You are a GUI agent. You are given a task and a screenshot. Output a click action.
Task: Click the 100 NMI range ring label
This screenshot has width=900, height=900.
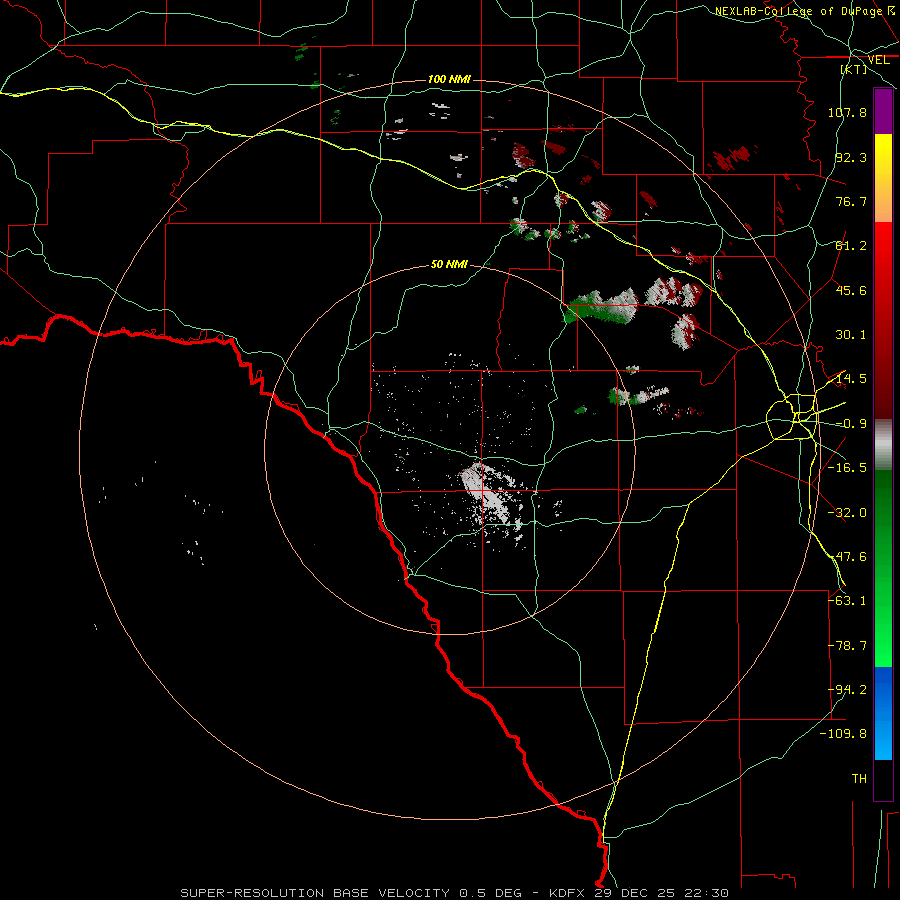(449, 79)
